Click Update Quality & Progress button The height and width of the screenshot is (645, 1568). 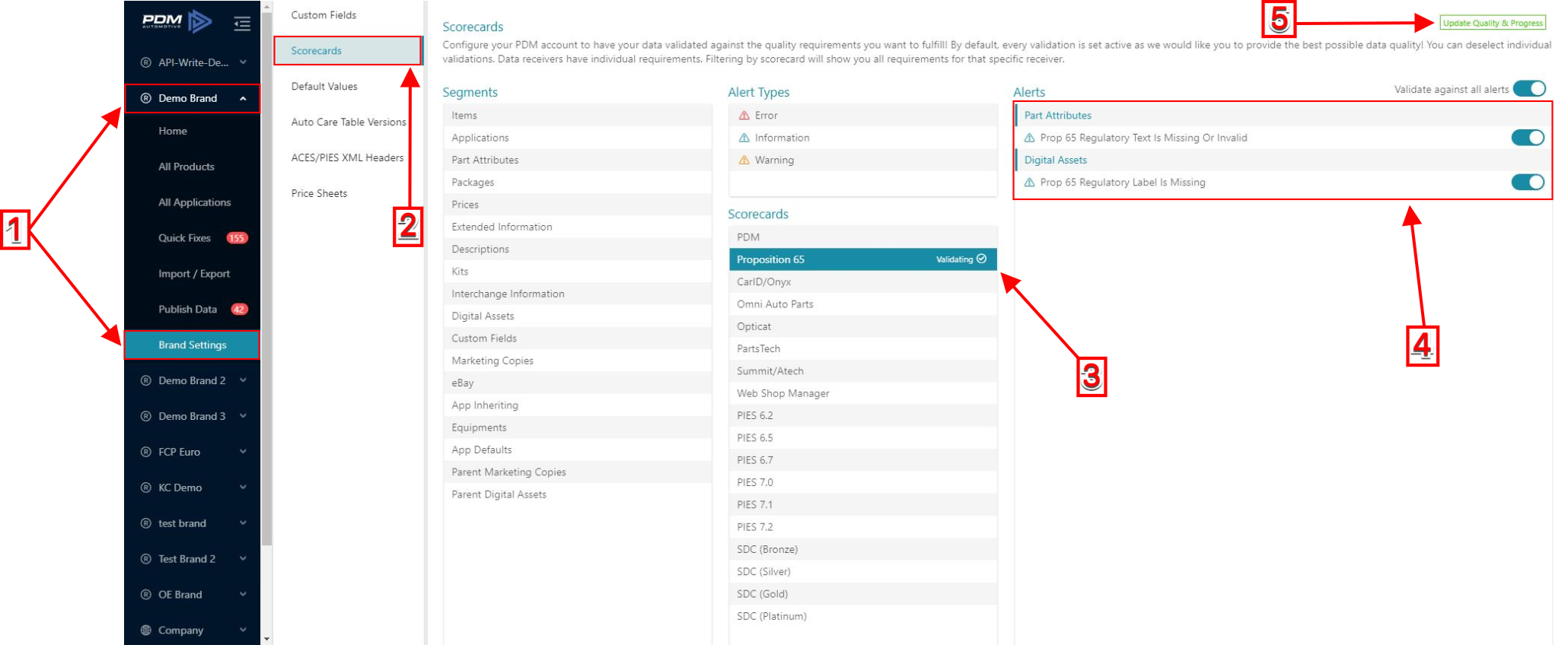pos(1493,23)
